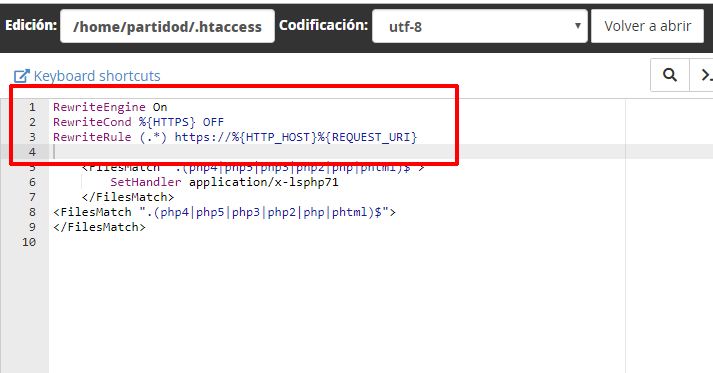
Task: Click the indented </FilesMatch> on line 7
Action: coord(128,197)
